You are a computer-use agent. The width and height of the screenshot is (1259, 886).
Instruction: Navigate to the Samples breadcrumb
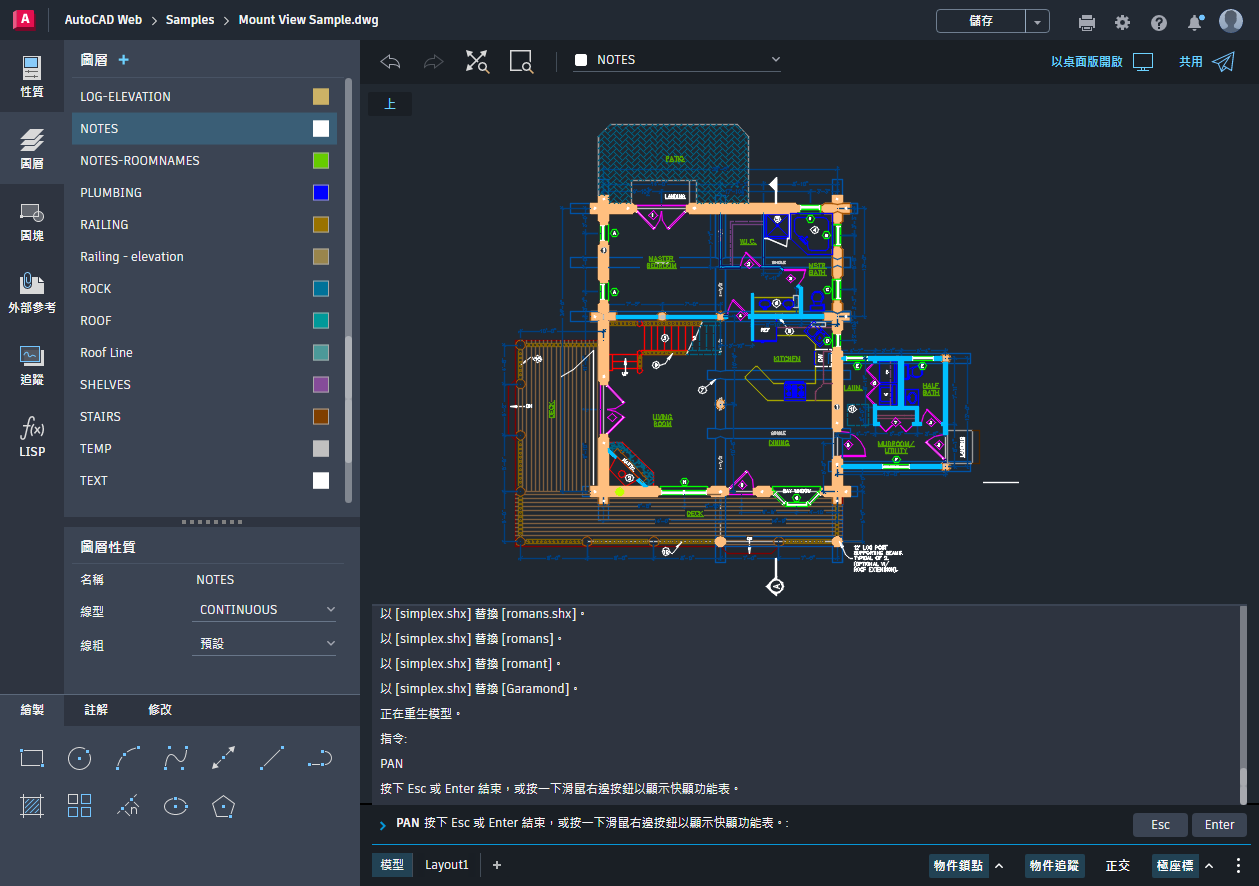(x=190, y=20)
